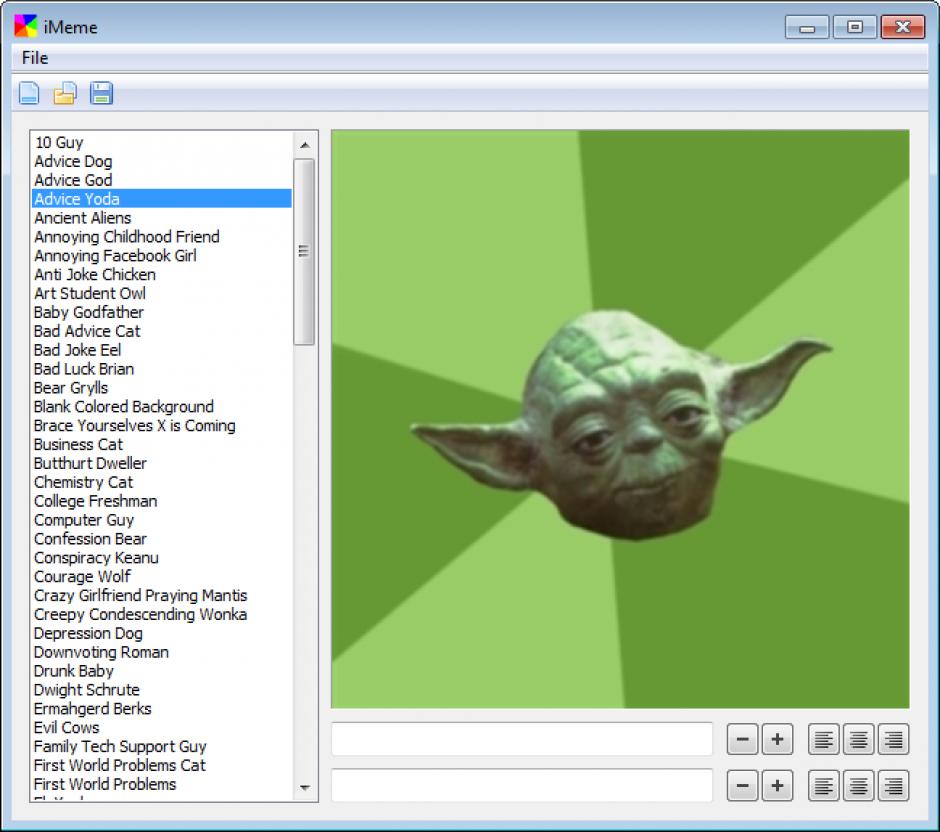The width and height of the screenshot is (940, 832).
Task: Close the iMeme window
Action: tap(903, 28)
